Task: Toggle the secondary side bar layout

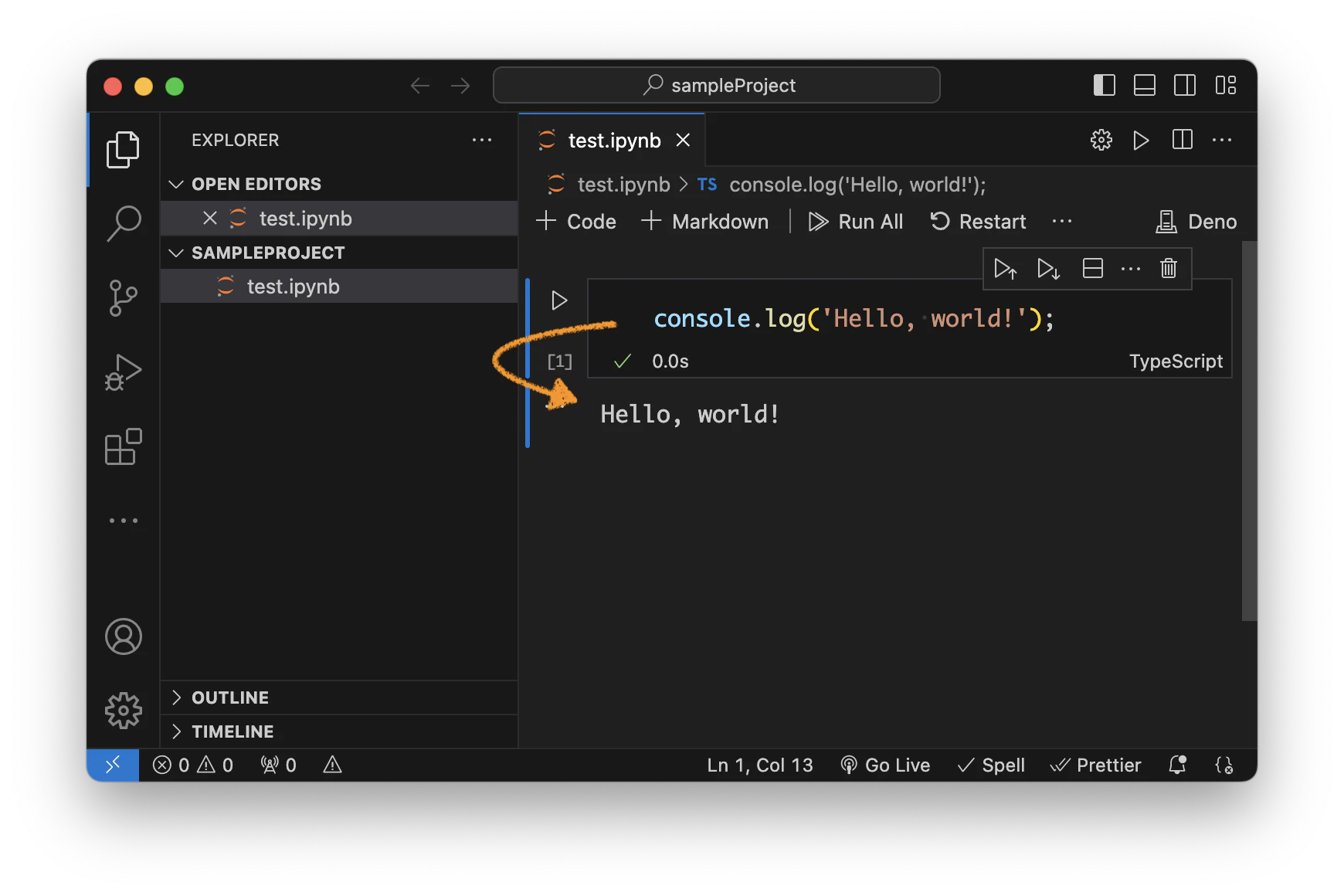Action: click(x=1185, y=85)
